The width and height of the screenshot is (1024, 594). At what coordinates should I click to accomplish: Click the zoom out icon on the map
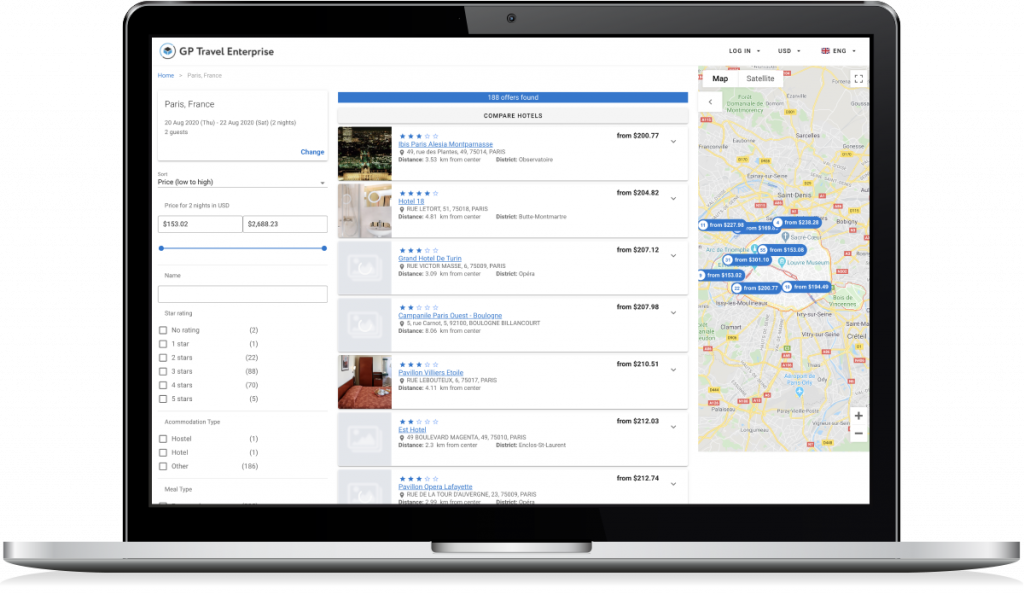858,432
